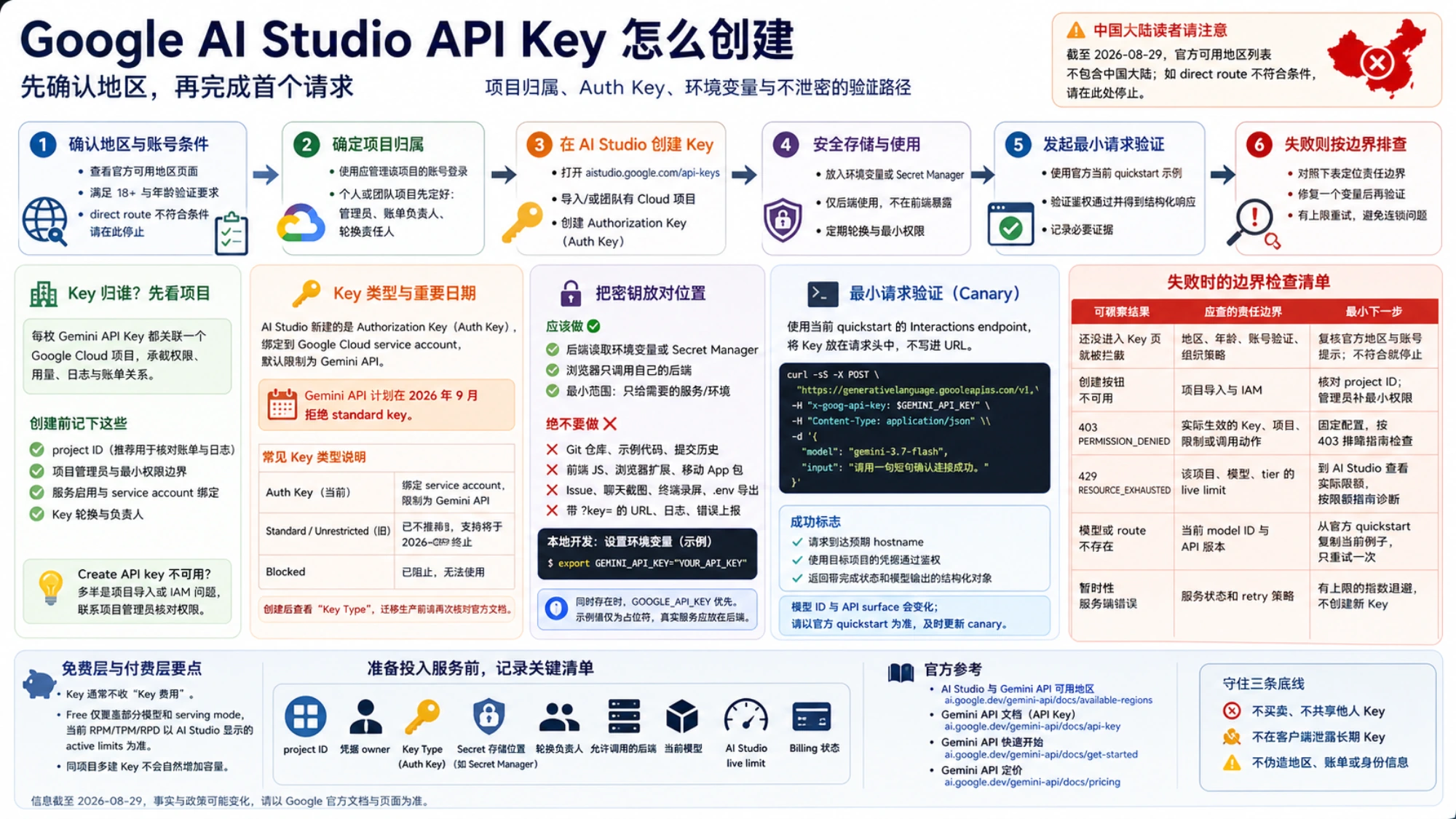Image resolution: width=1456 pixels, height=819 pixels.
Task: Click the terminal prompt icon beside 最小请求验证
Action: (x=823, y=294)
